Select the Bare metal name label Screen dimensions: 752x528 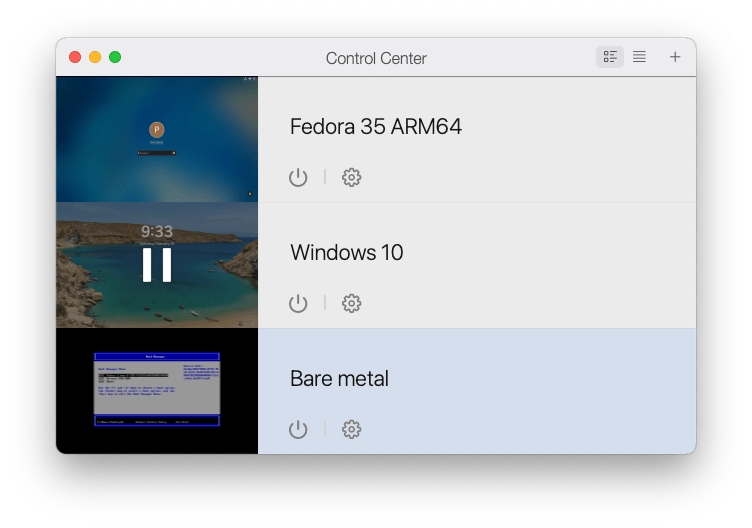(x=339, y=379)
